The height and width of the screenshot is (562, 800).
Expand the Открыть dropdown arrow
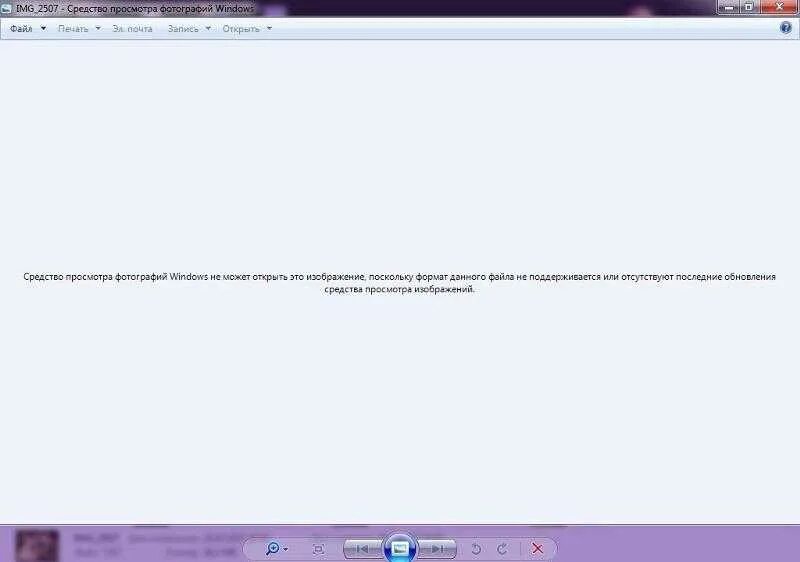269,29
